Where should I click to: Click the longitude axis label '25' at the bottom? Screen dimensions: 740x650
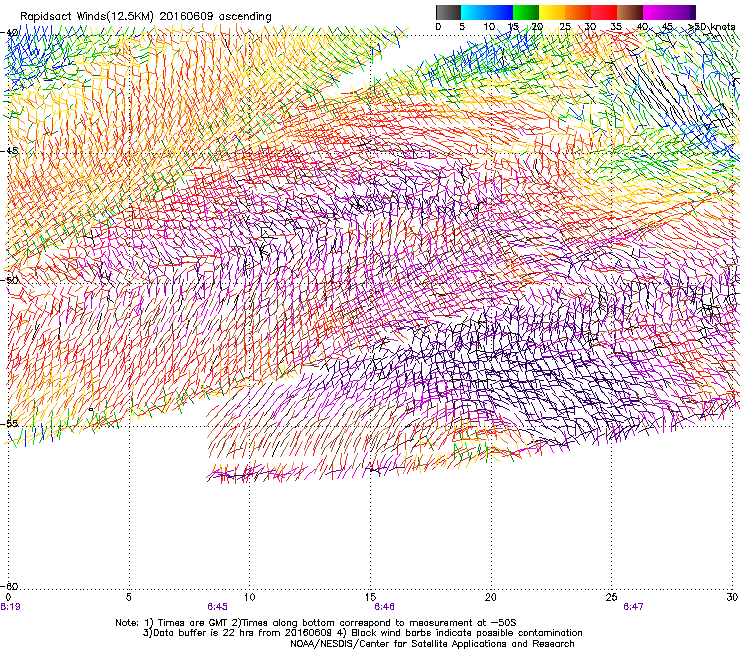pos(611,597)
